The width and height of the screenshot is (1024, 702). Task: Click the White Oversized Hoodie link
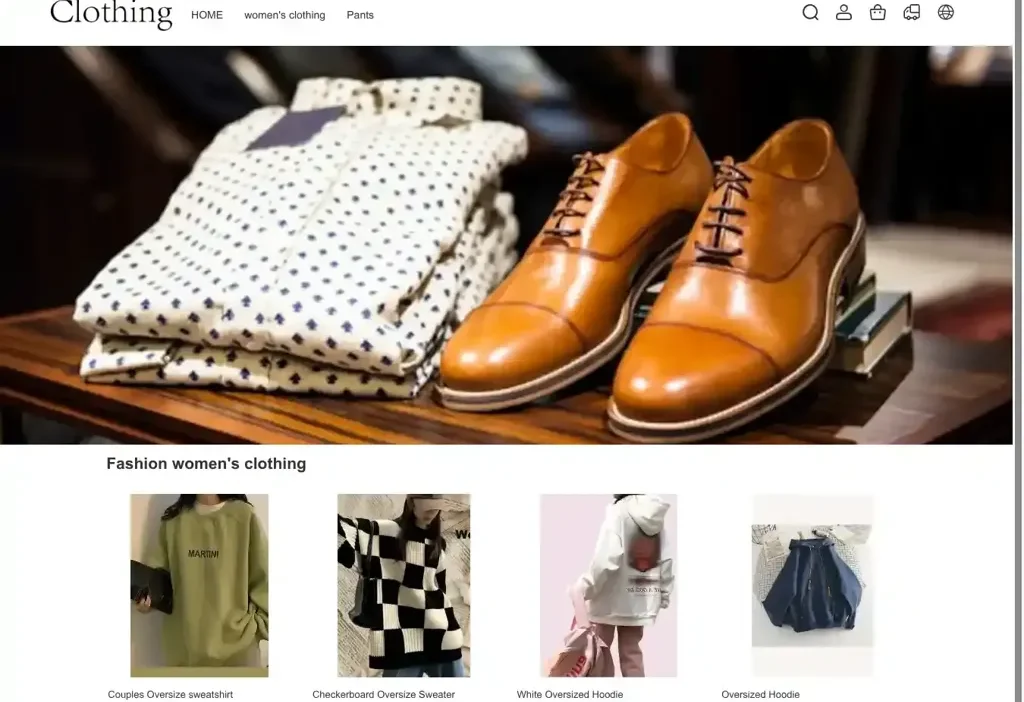pyautogui.click(x=570, y=693)
